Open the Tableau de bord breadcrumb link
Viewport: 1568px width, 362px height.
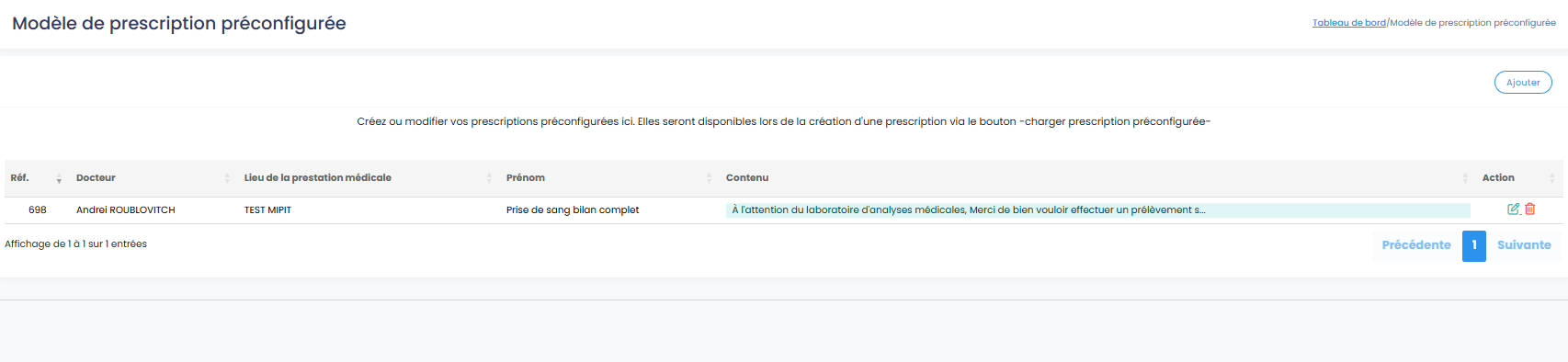click(1348, 23)
